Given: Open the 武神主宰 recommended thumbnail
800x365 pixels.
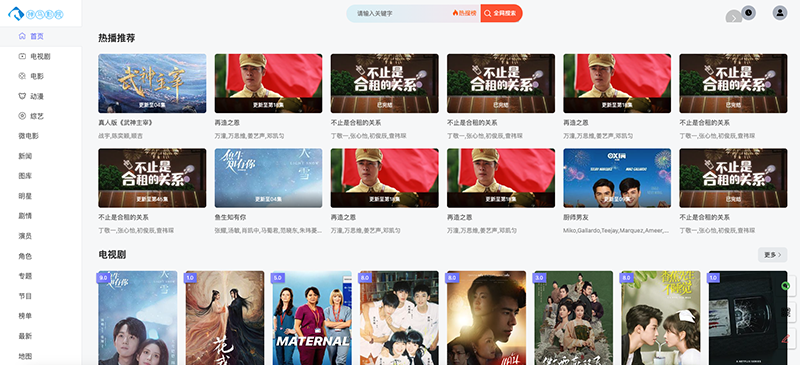Looking at the screenshot, I should 152,83.
